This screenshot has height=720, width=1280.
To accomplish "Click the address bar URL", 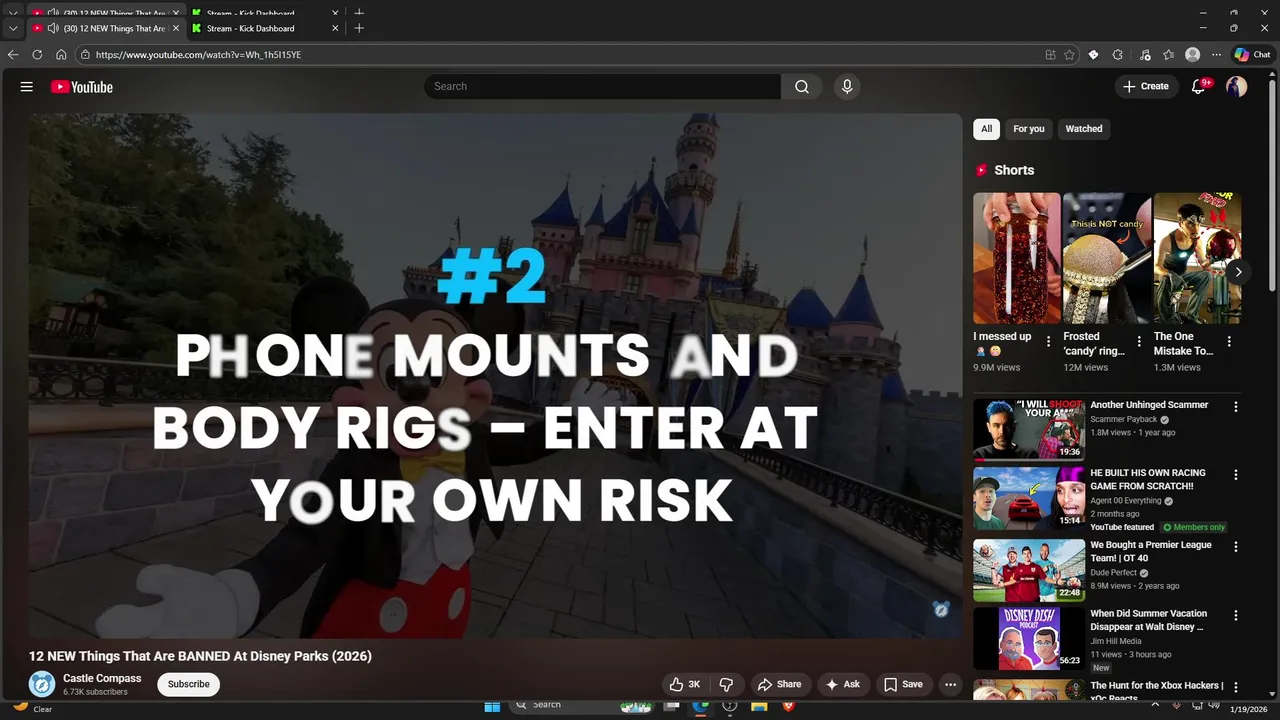I will click(198, 55).
